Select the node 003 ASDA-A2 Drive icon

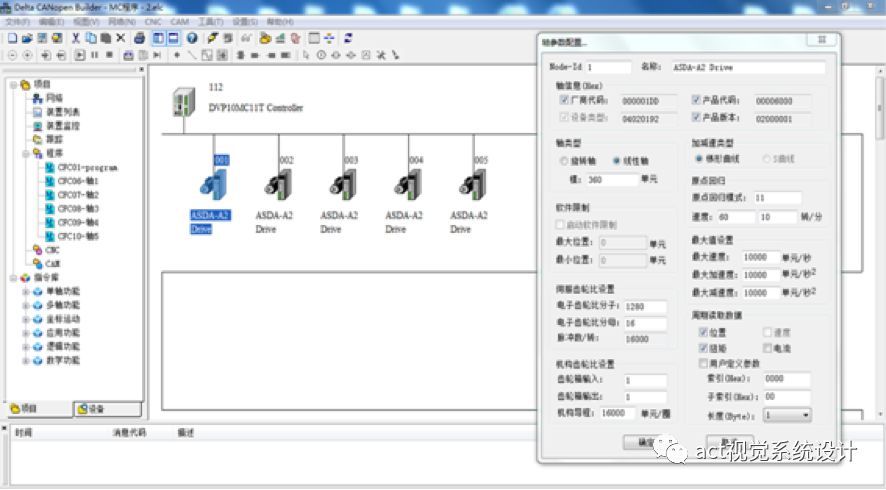(343, 185)
